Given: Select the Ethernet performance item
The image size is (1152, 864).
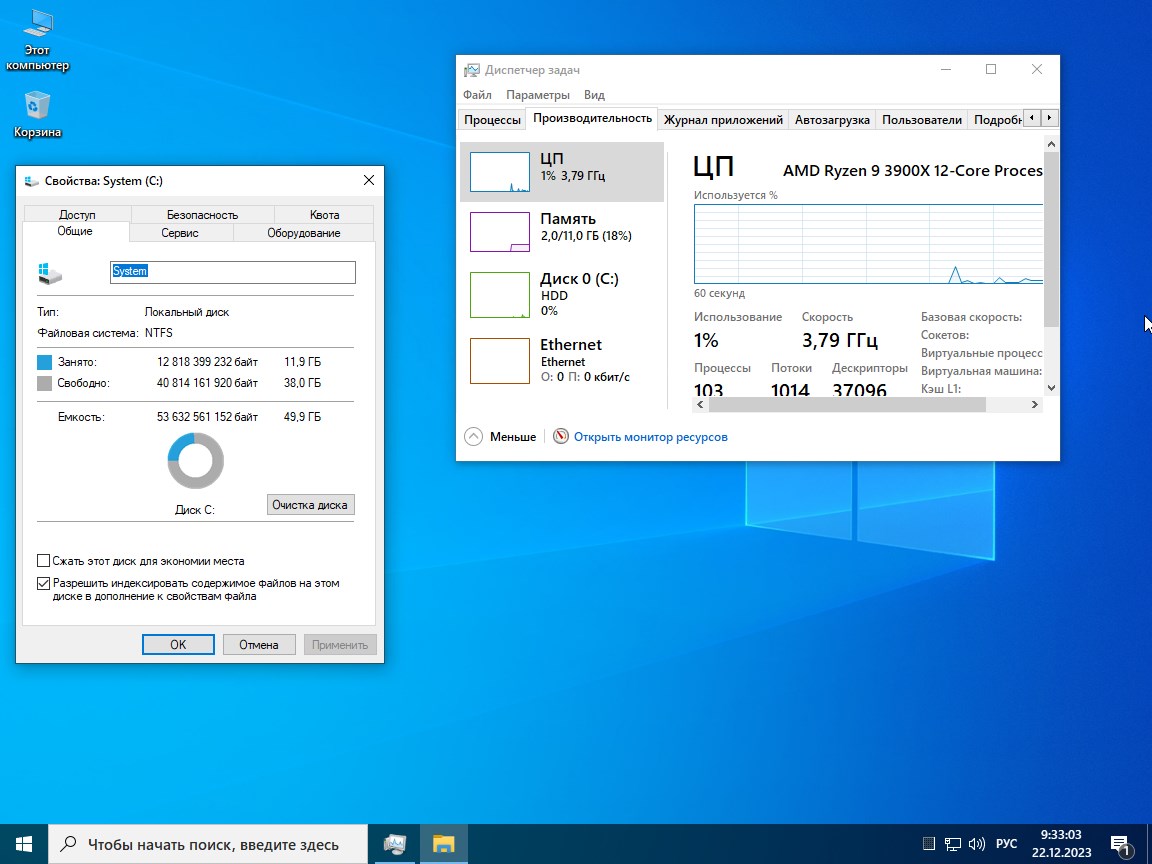Looking at the screenshot, I should tap(500, 360).
